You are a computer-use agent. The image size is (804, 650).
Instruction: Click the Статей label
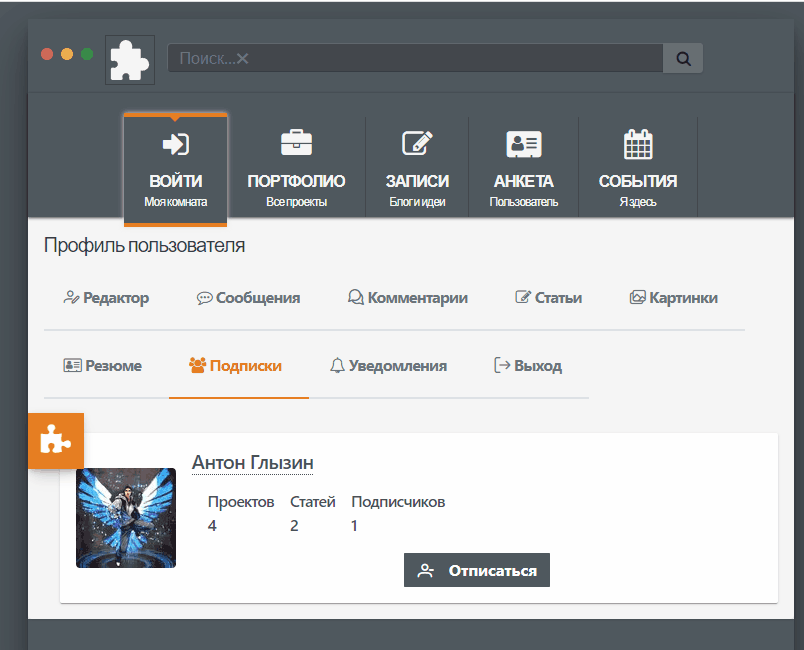[x=313, y=502]
